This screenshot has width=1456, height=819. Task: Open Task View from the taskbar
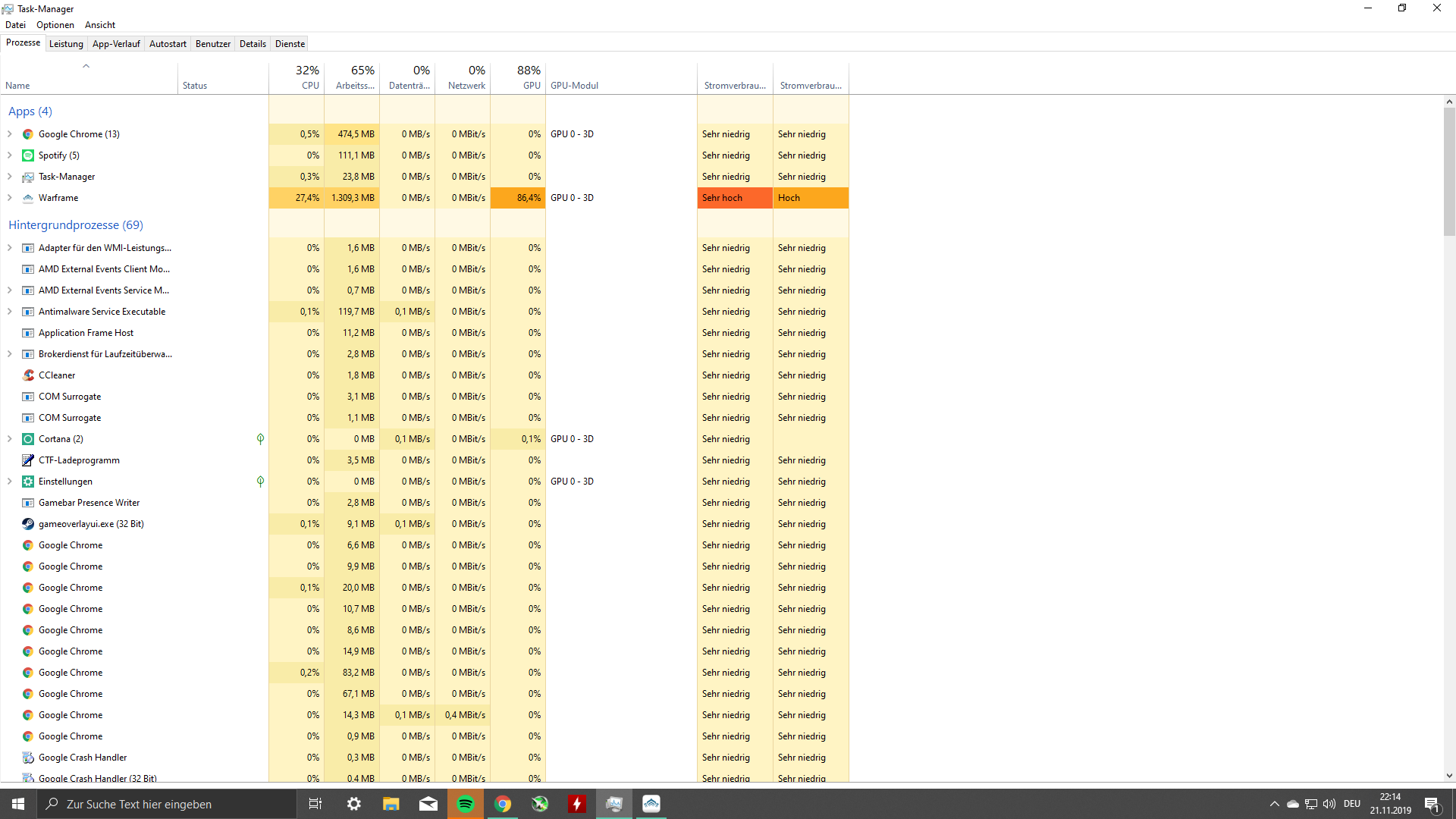point(315,804)
